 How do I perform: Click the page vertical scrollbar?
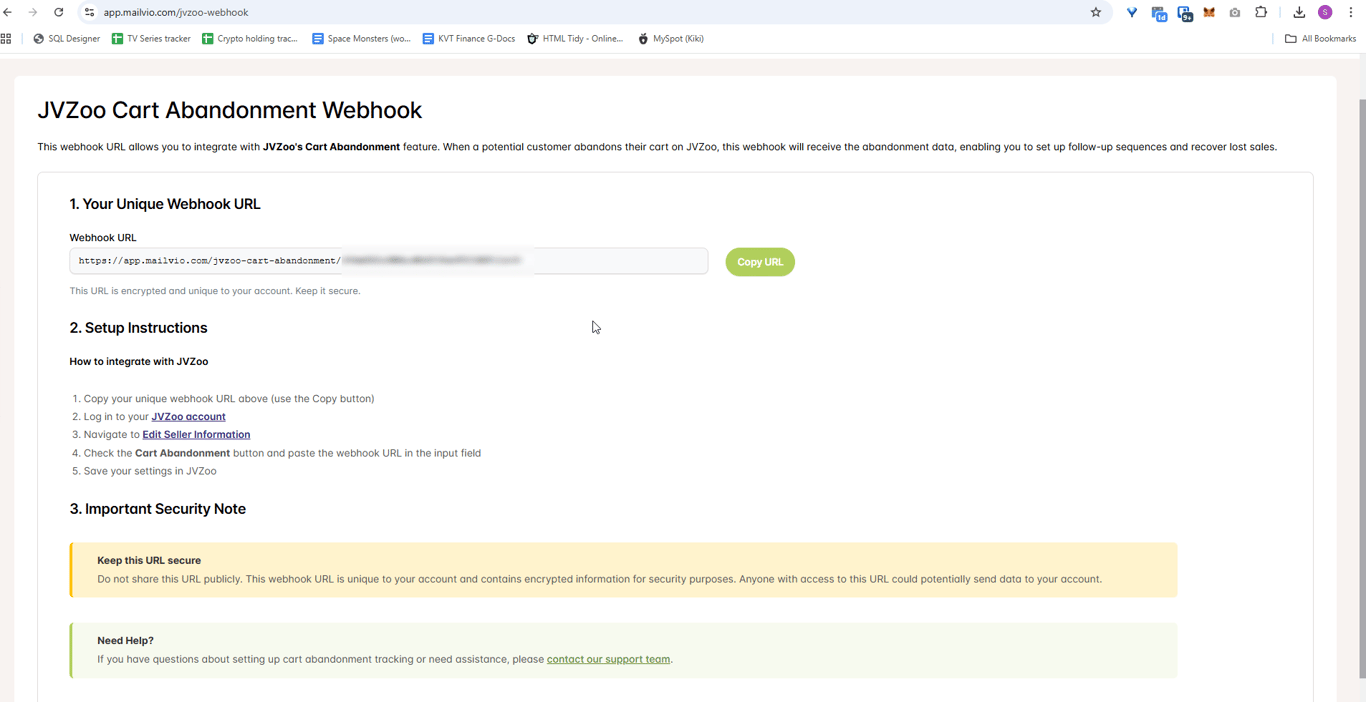[x=1361, y=390]
